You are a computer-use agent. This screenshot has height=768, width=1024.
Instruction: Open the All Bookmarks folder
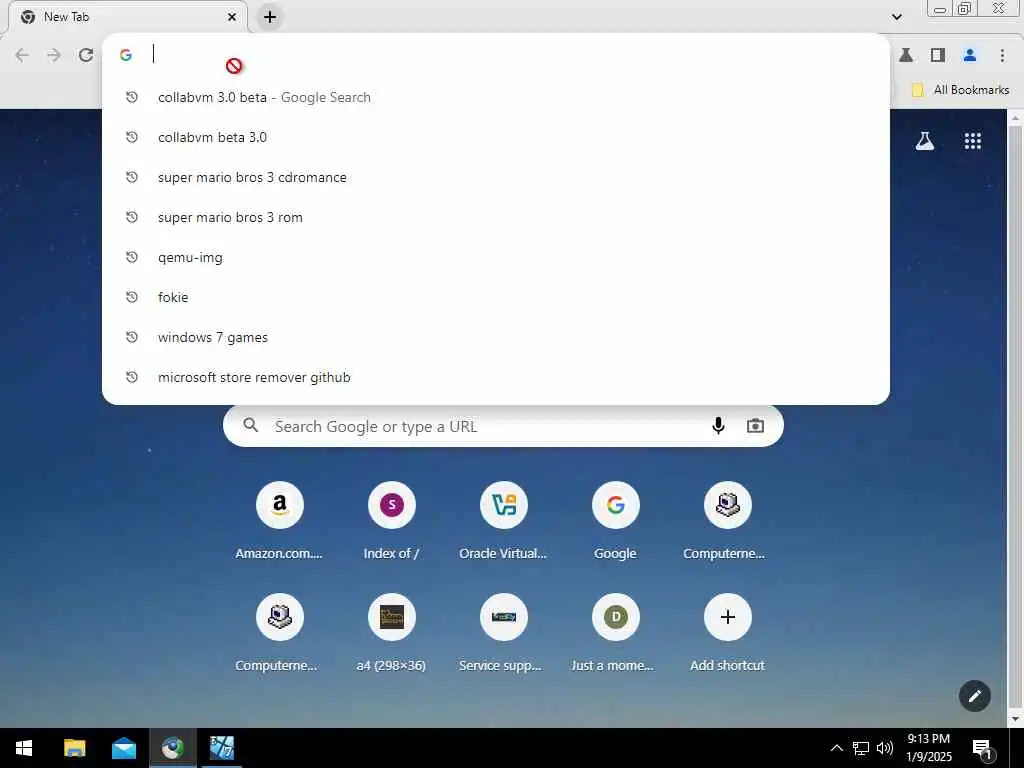(961, 90)
